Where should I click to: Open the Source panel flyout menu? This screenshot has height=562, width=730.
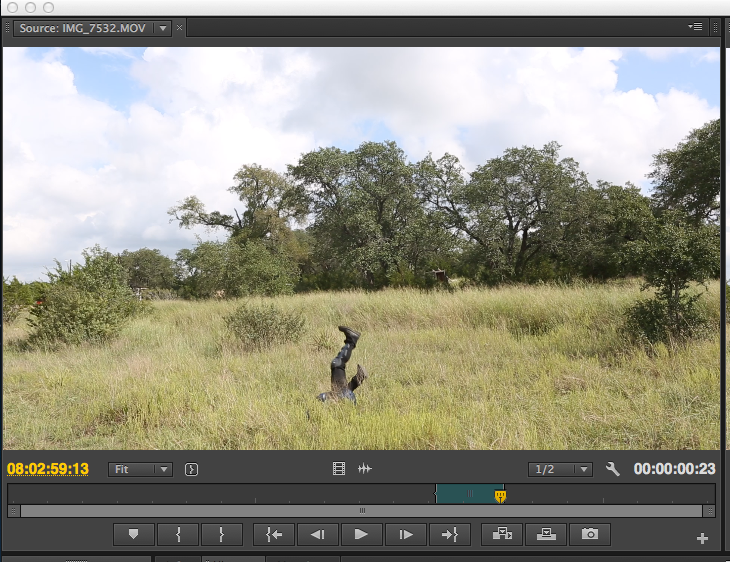695,27
